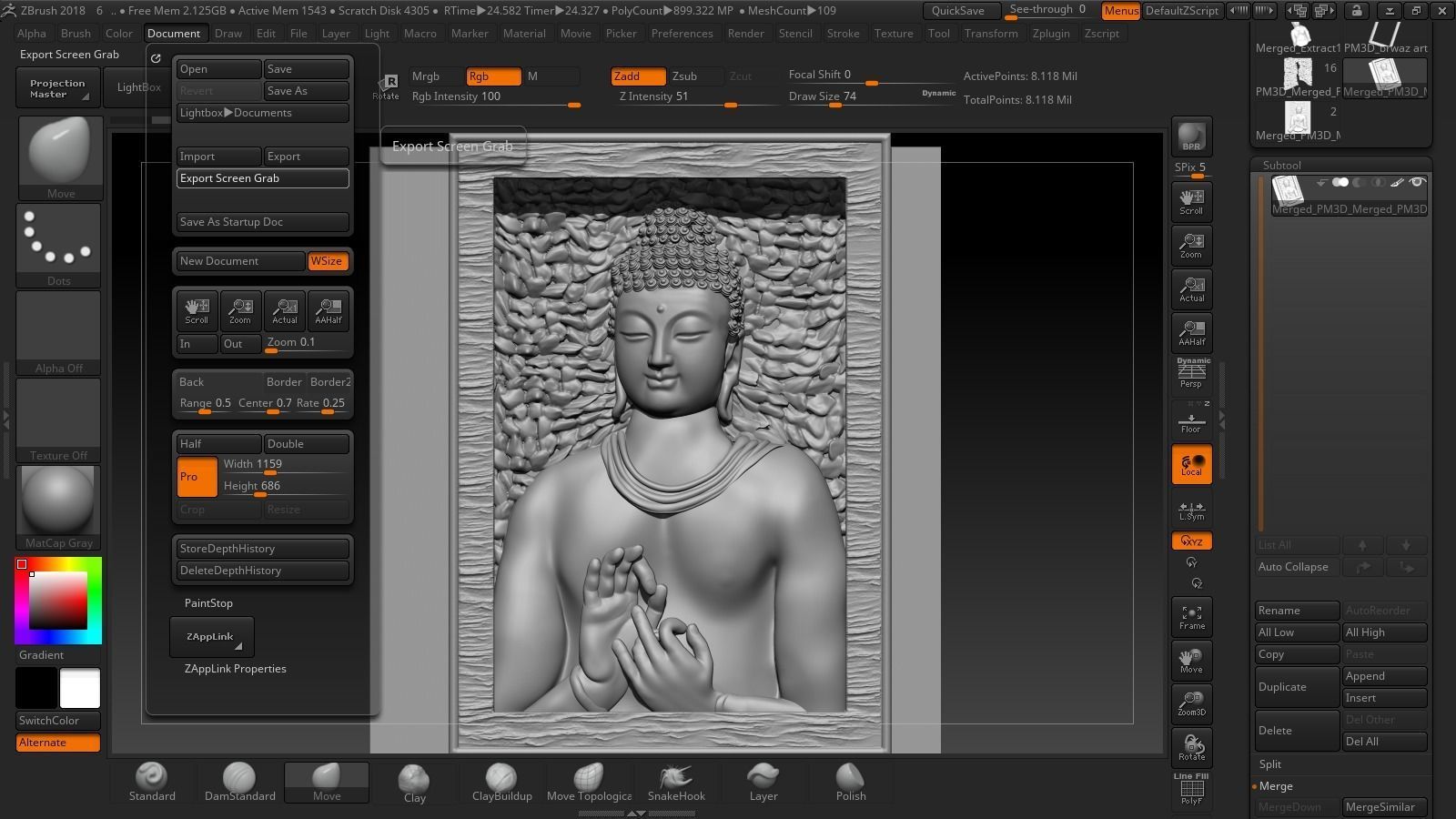This screenshot has width=1456, height=819.
Task: Select the Scroll icon in right shelf
Action: tap(1191, 202)
